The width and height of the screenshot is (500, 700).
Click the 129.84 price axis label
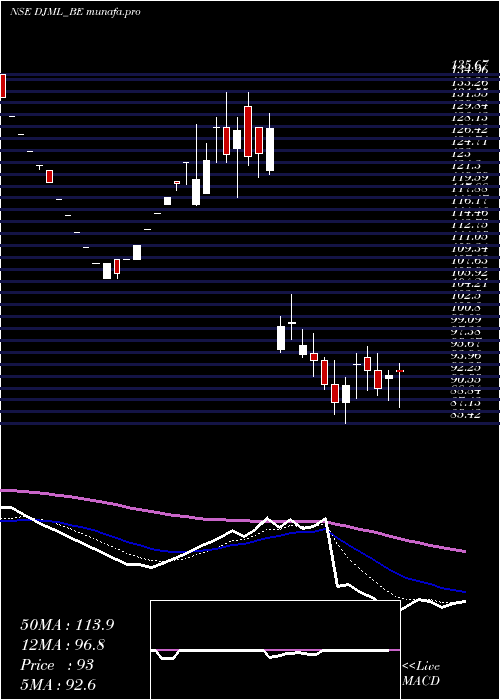[x=470, y=106]
